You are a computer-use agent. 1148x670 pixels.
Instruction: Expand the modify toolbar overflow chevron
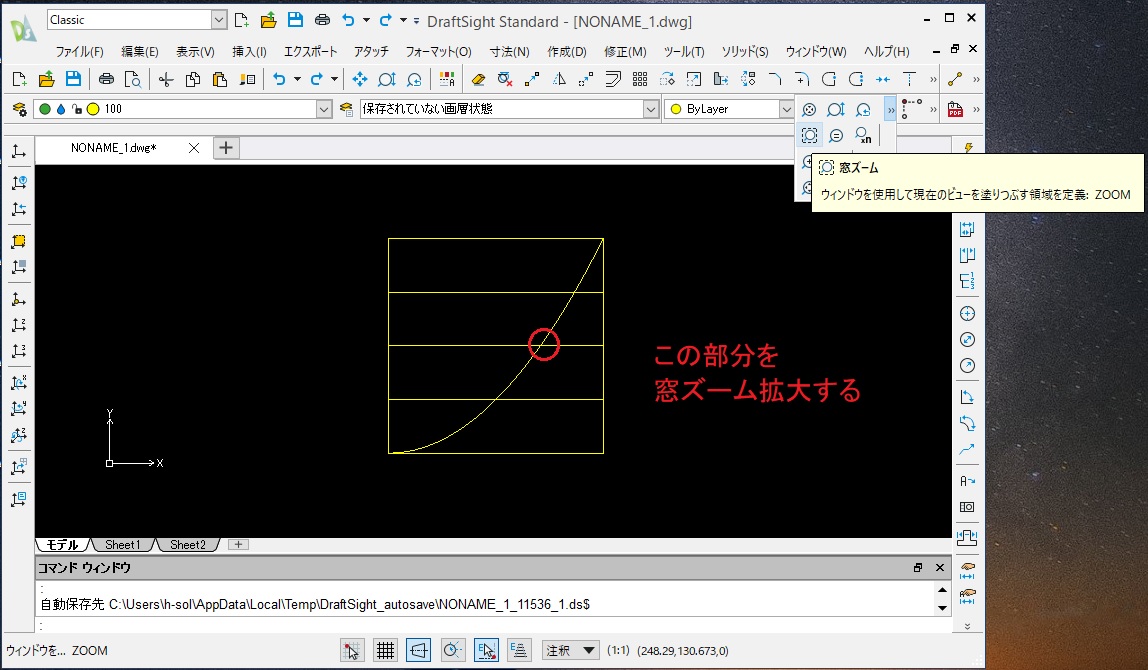point(933,79)
